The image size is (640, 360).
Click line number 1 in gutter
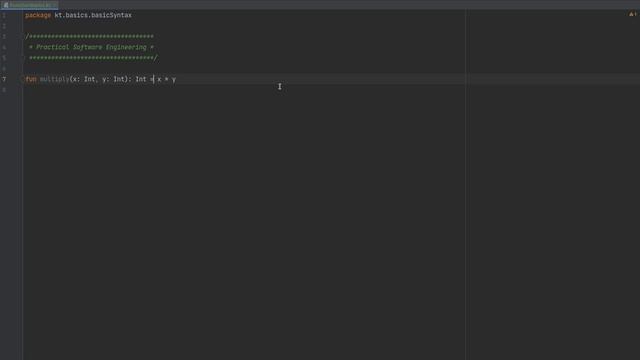tap(4, 16)
